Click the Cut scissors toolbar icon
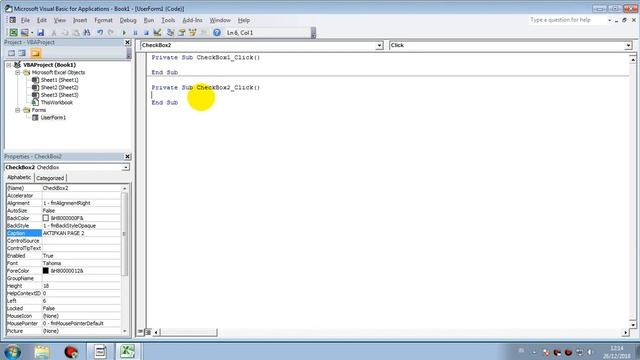This screenshot has width=640, height=360. pyautogui.click(x=53, y=33)
